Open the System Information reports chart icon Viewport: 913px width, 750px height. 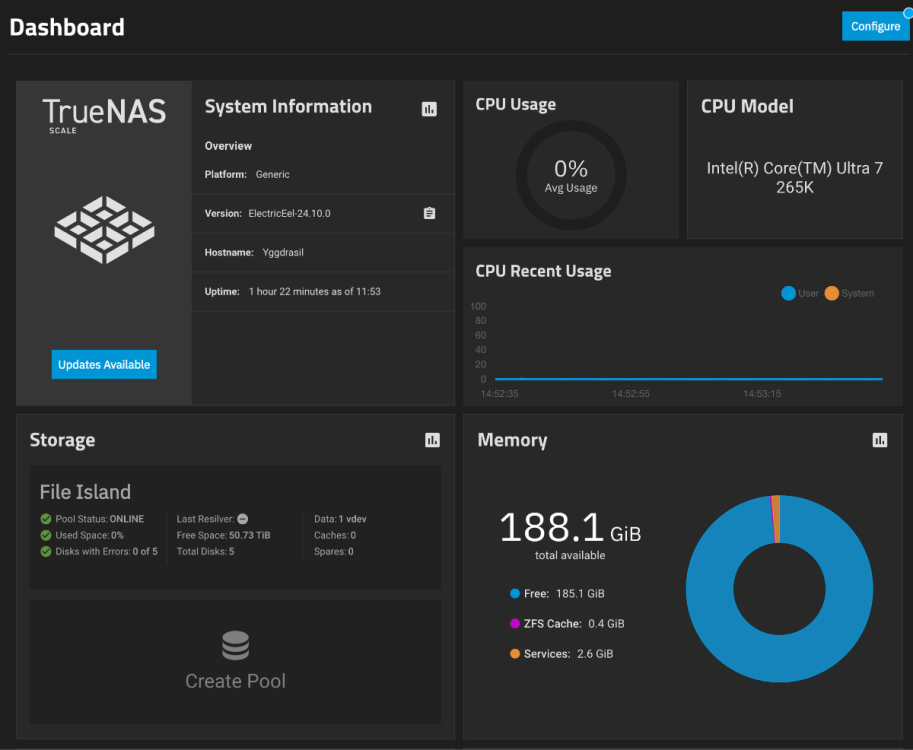[x=429, y=109]
